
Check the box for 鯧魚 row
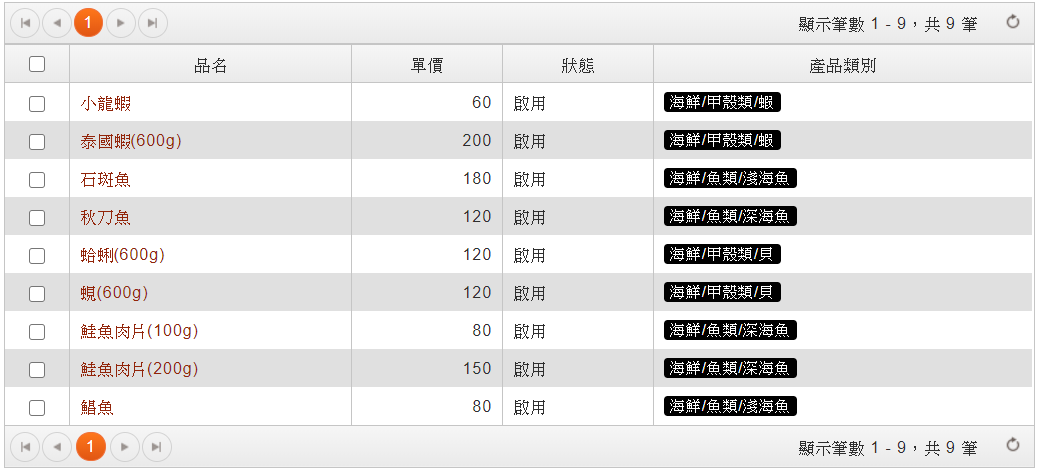tap(37, 407)
